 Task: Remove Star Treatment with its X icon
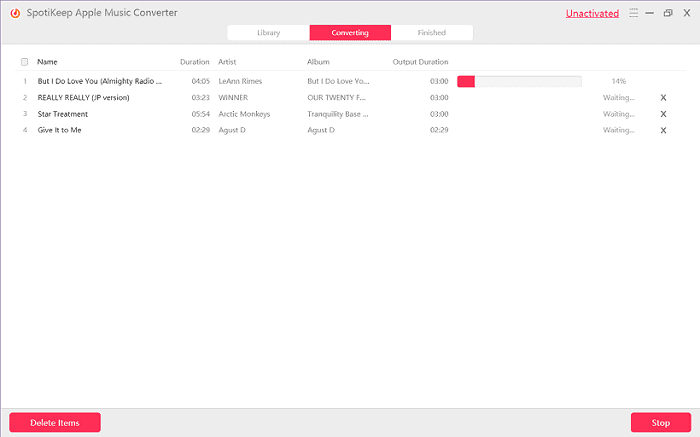point(663,114)
